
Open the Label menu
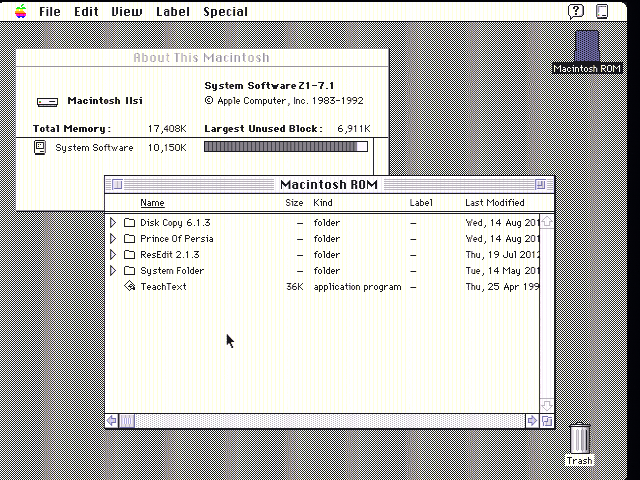point(173,11)
